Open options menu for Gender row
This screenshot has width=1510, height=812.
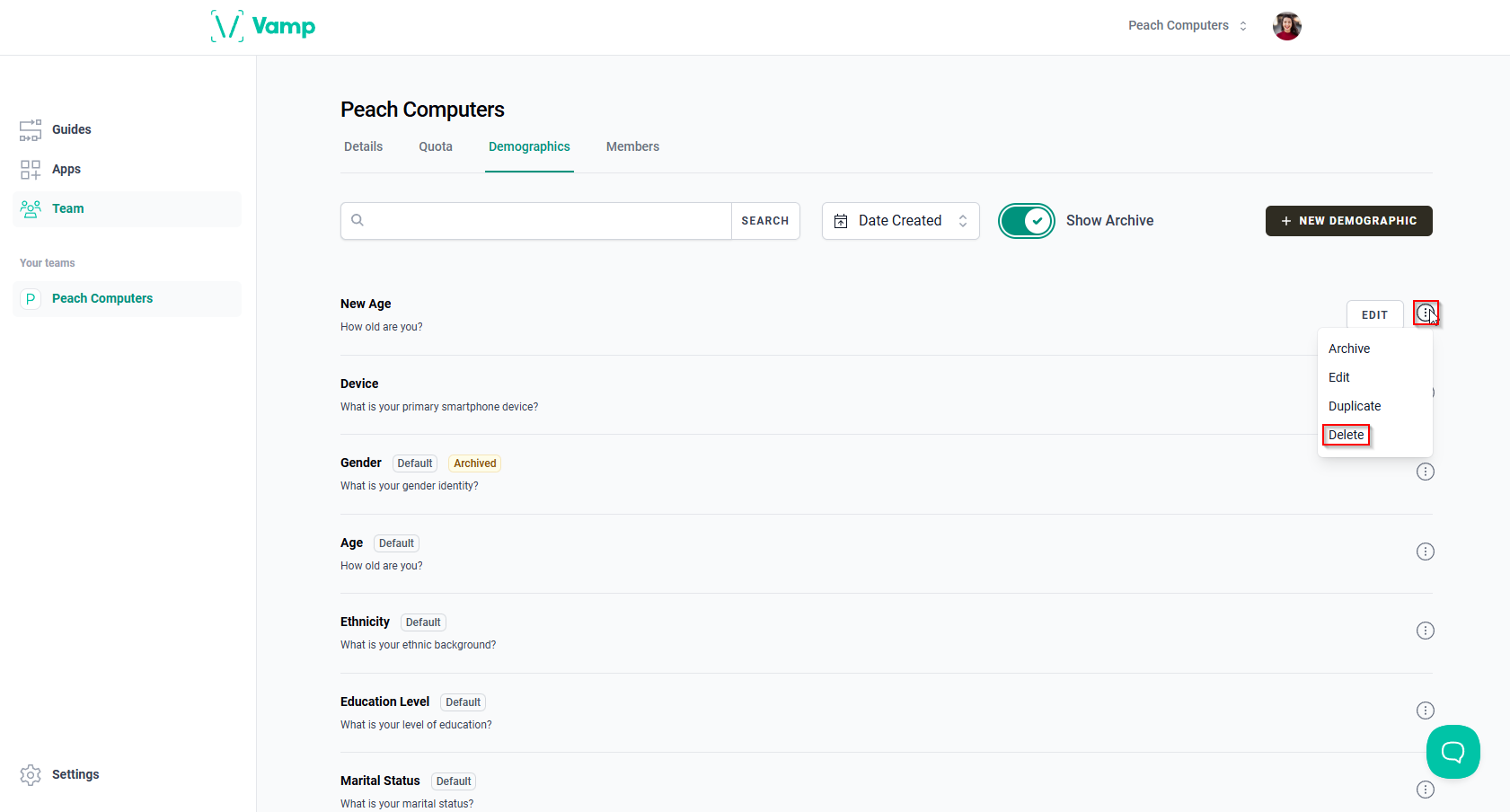(x=1426, y=472)
